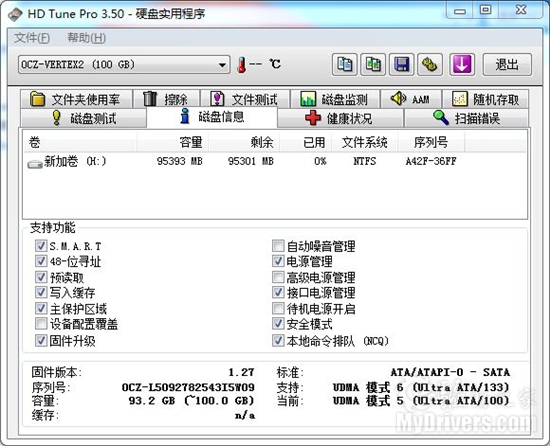Click the drive icon beside 新加卷 (H:)

click(x=35, y=164)
